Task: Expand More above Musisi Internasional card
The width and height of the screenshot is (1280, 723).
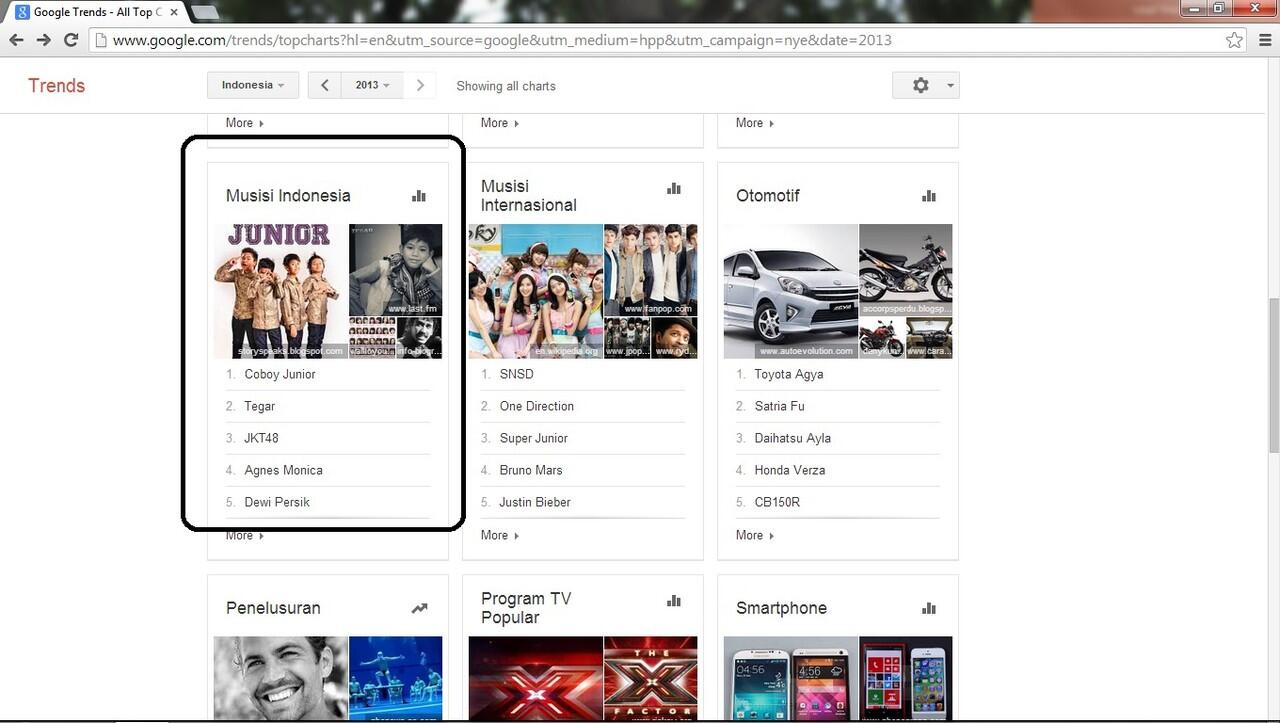Action: point(500,123)
